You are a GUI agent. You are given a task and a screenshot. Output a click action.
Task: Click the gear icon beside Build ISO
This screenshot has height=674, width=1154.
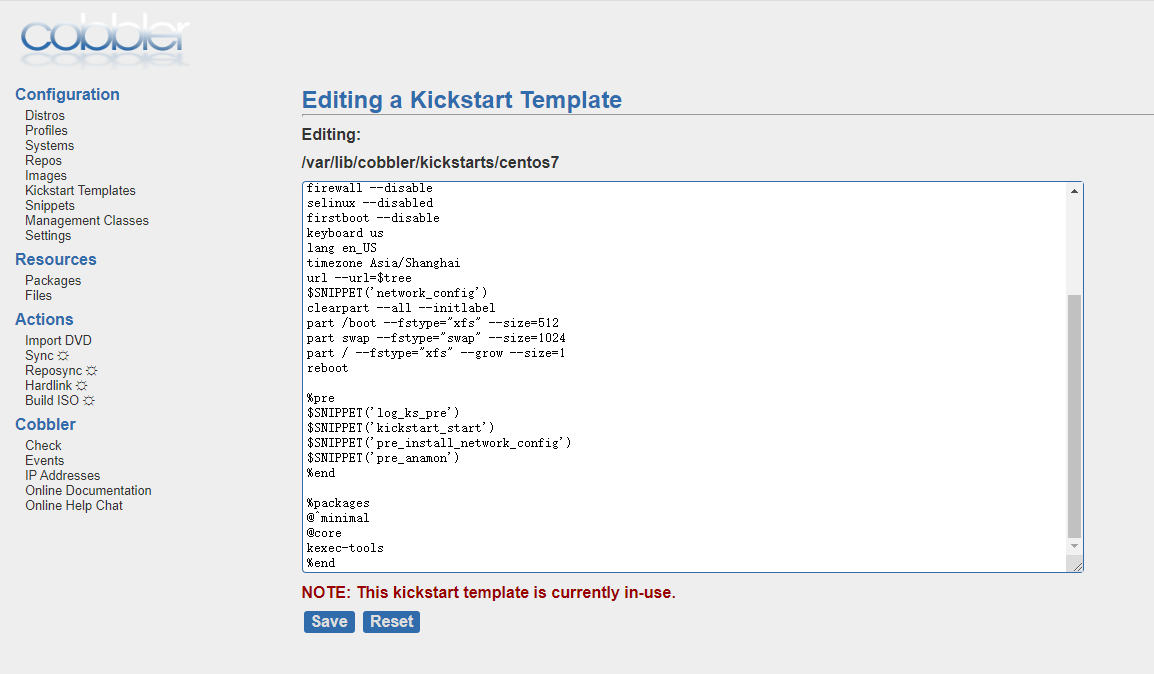tap(89, 401)
